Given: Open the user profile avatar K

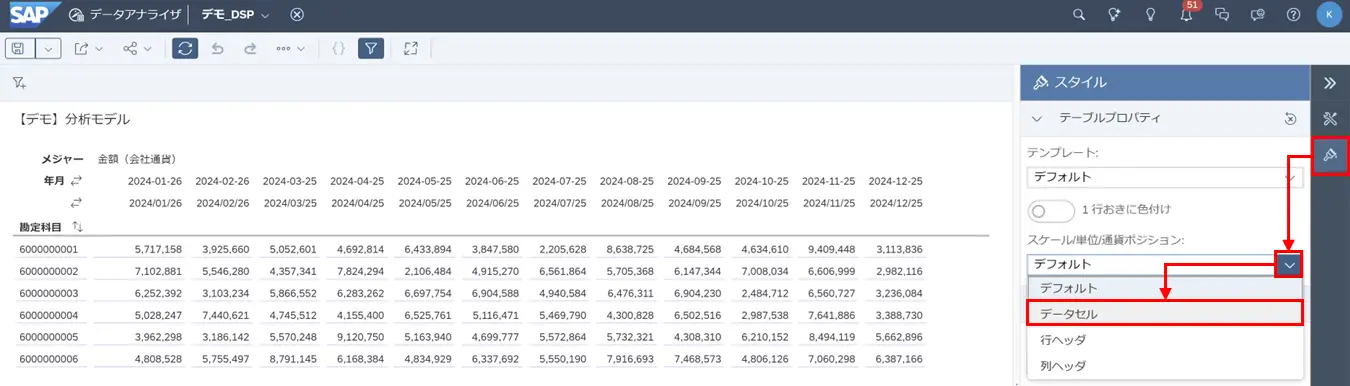Looking at the screenshot, I should pyautogui.click(x=1329, y=15).
